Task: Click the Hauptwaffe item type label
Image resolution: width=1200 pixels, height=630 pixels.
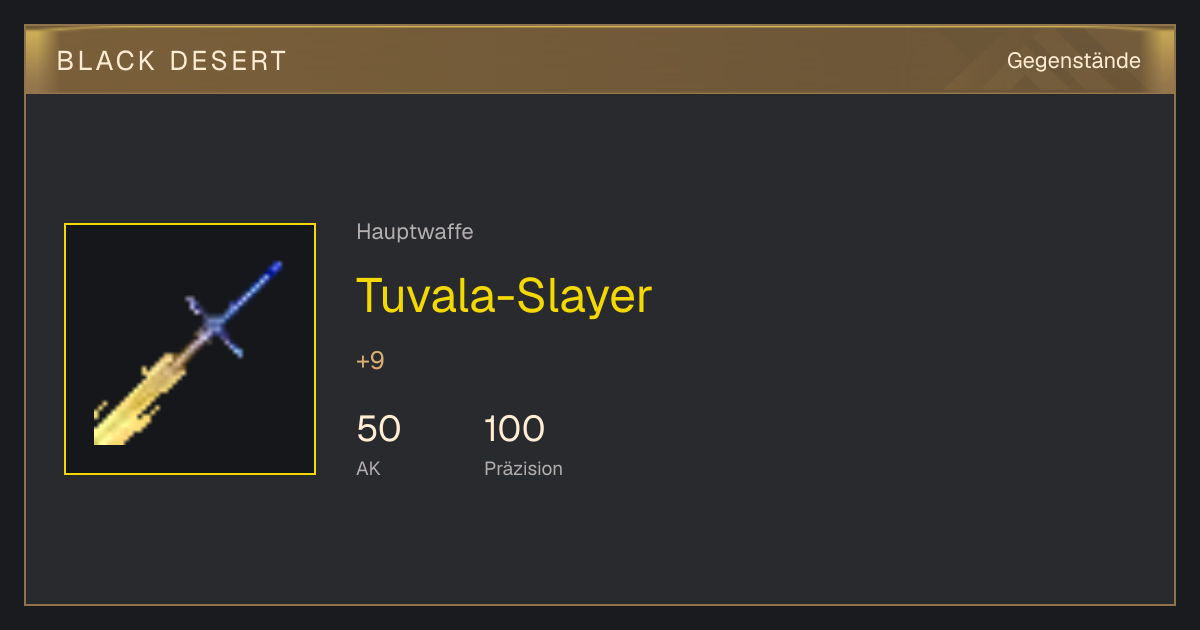Action: pos(415,232)
